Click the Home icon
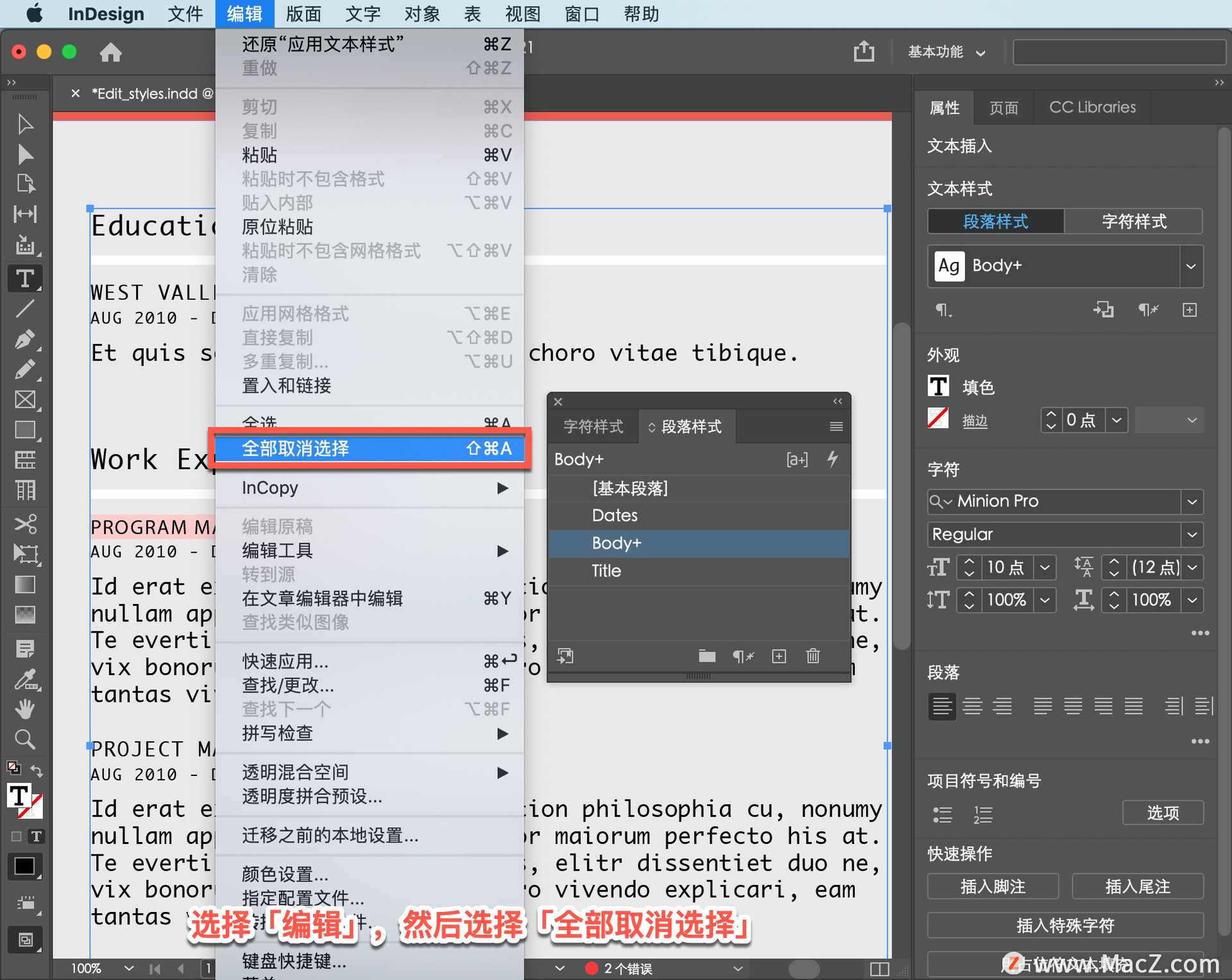1232x980 pixels. [110, 52]
